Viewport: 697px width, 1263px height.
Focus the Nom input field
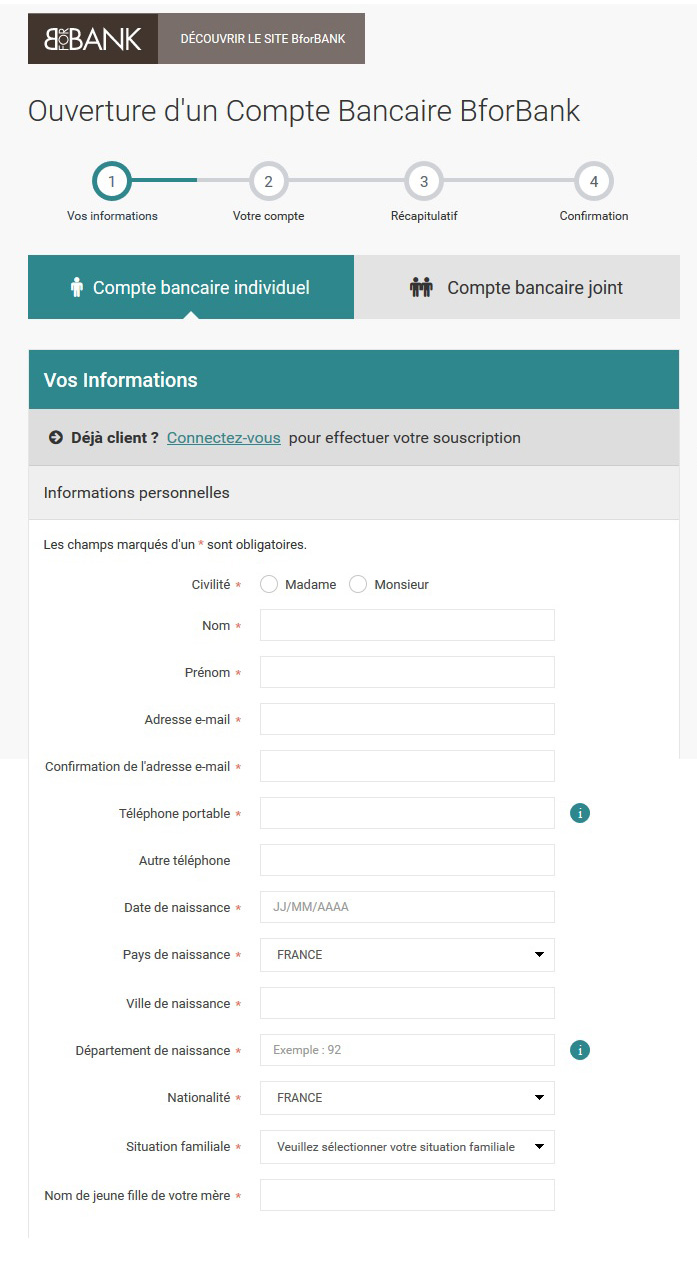tap(407, 625)
